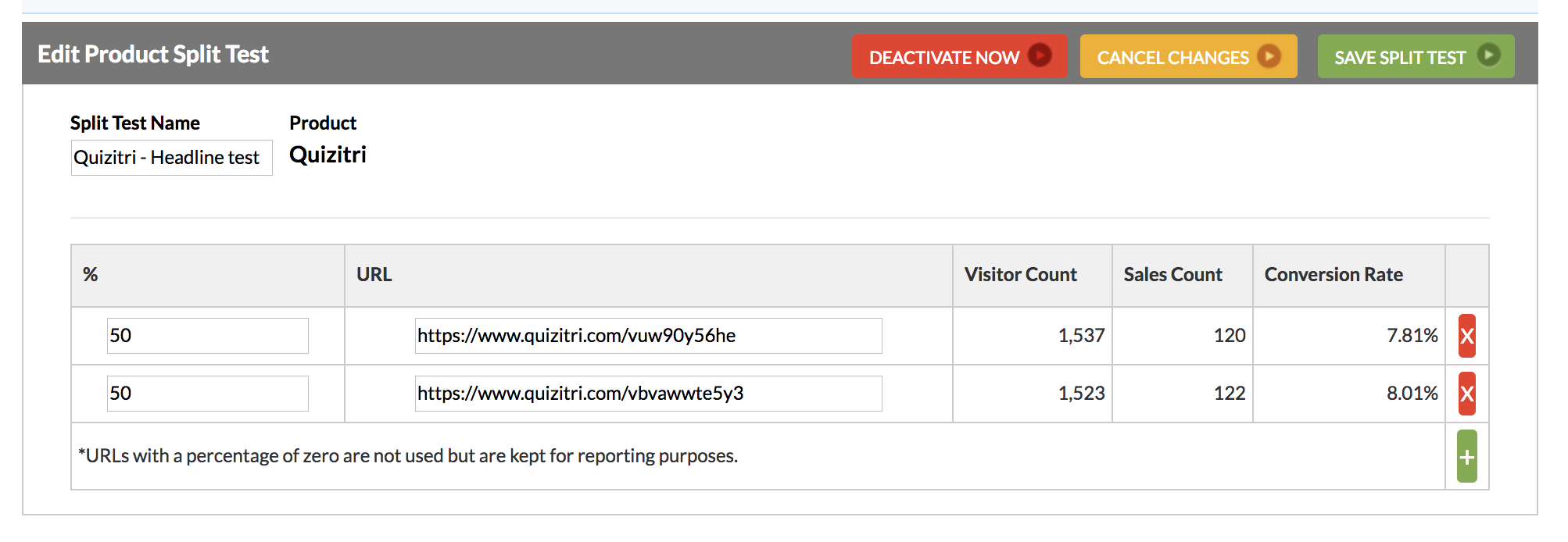Viewport: 1568px width, 542px height.
Task: Click the URL field containing vuw90y56he
Action: pos(648,336)
